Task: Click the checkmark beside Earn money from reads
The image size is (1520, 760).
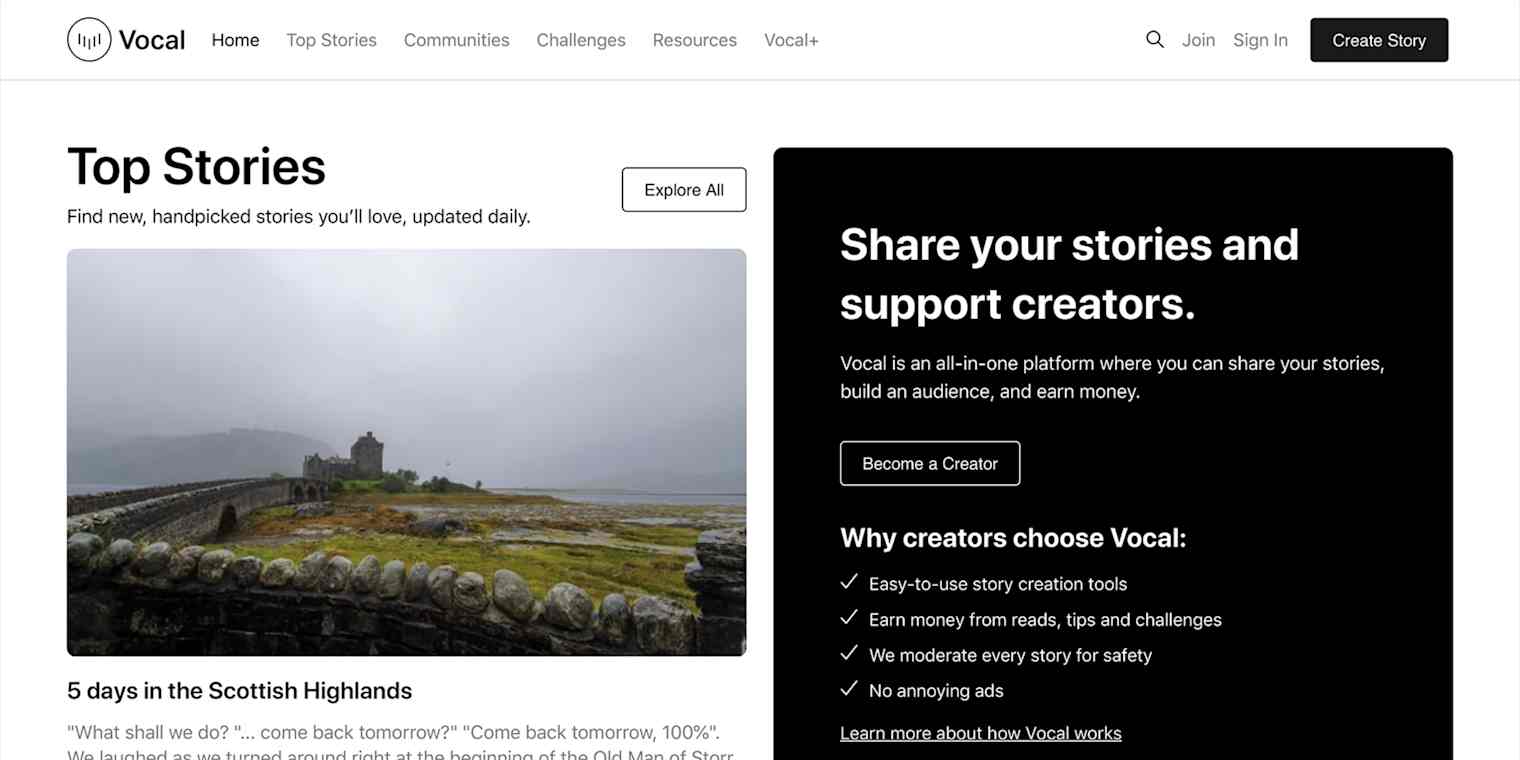Action: 849,617
